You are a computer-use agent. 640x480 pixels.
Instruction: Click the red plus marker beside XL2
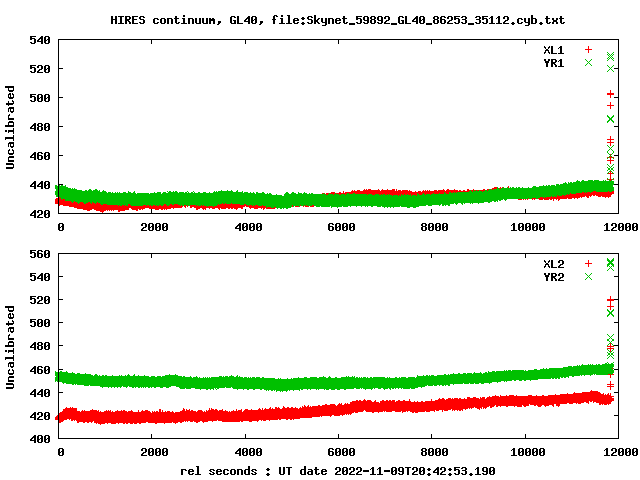coord(588,263)
